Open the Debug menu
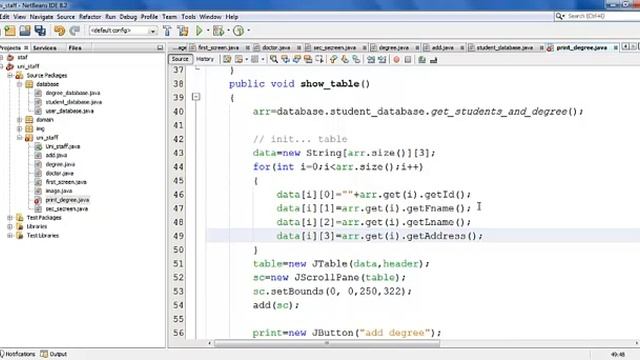The height and width of the screenshot is (360, 640). [128, 17]
